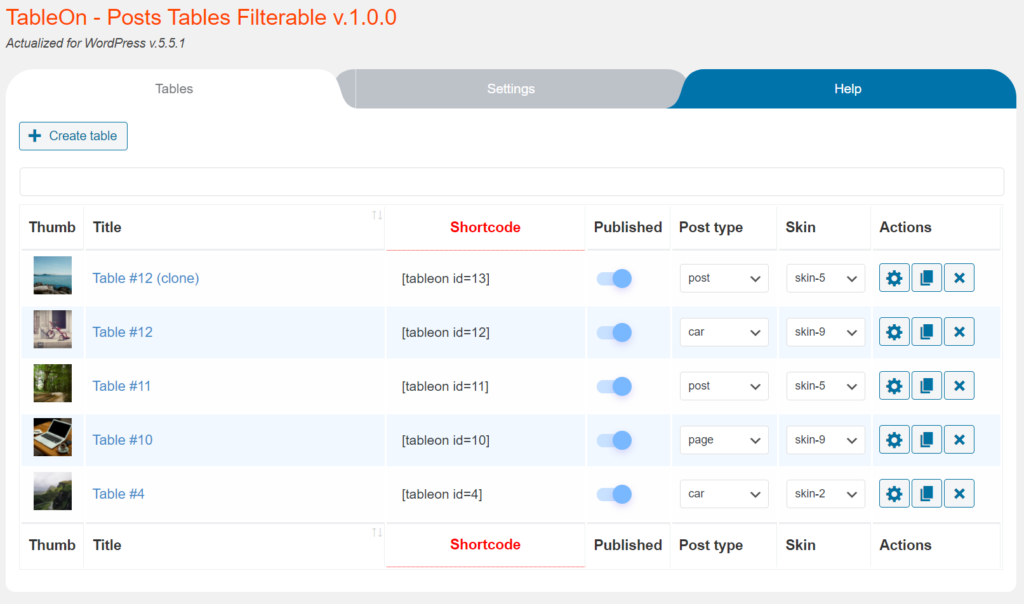The height and width of the screenshot is (604, 1024).
Task: Open skin-9 dropdown for Table #12 row
Action: (825, 332)
